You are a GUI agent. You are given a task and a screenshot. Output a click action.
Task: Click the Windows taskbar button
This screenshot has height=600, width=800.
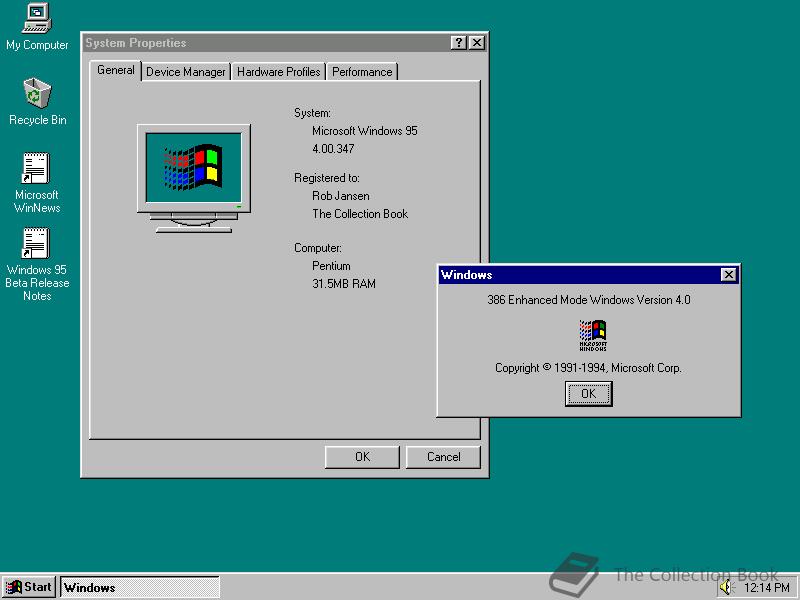[x=140, y=587]
